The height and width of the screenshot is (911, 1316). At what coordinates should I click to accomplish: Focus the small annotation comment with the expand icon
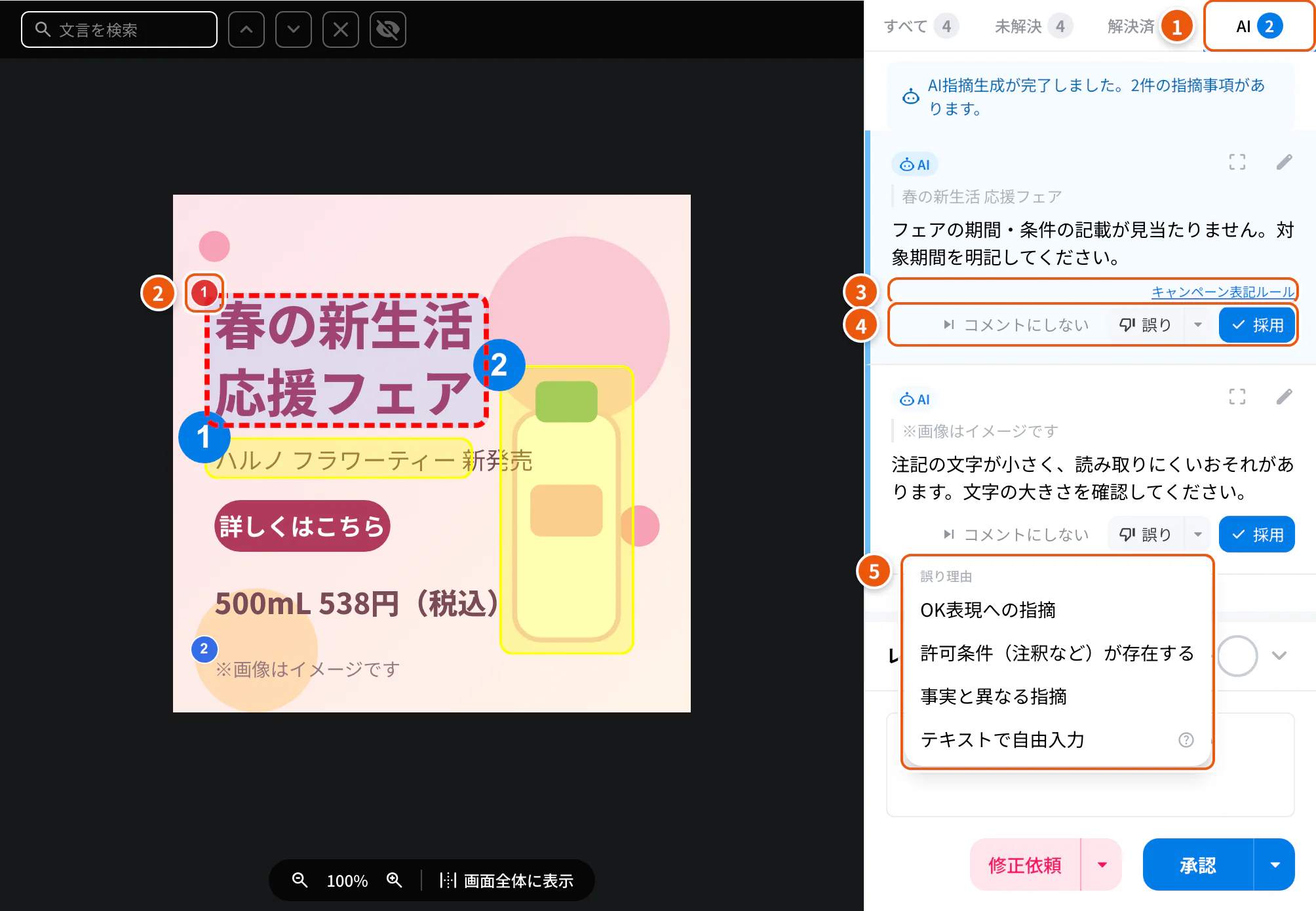[1237, 397]
